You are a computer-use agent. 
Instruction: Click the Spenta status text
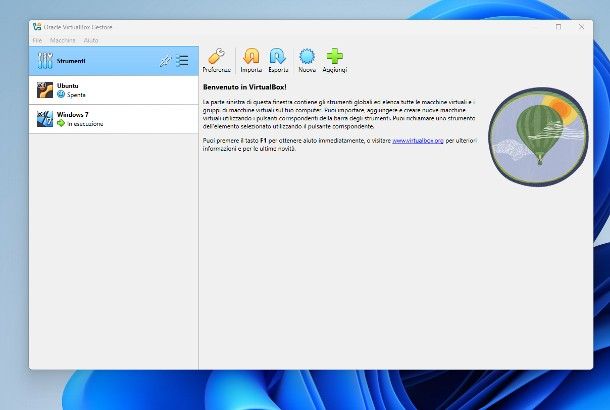[x=76, y=95]
